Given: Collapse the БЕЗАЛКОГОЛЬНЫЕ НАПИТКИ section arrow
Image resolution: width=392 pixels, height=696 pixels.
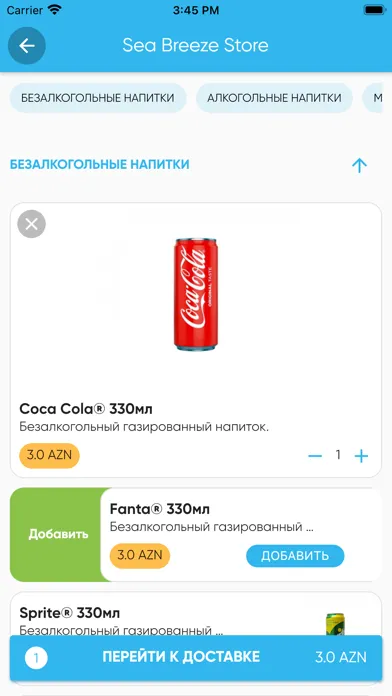Looking at the screenshot, I should point(359,166).
